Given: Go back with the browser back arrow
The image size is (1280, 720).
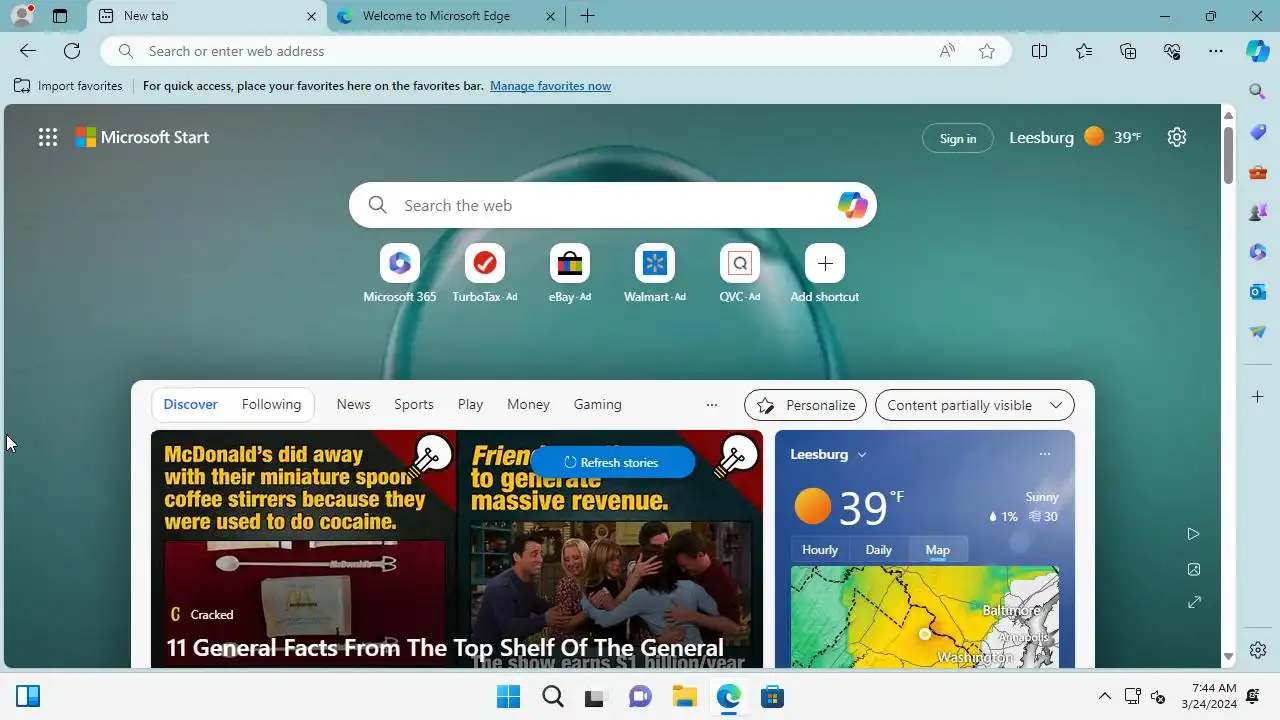Looking at the screenshot, I should pyautogui.click(x=28, y=51).
